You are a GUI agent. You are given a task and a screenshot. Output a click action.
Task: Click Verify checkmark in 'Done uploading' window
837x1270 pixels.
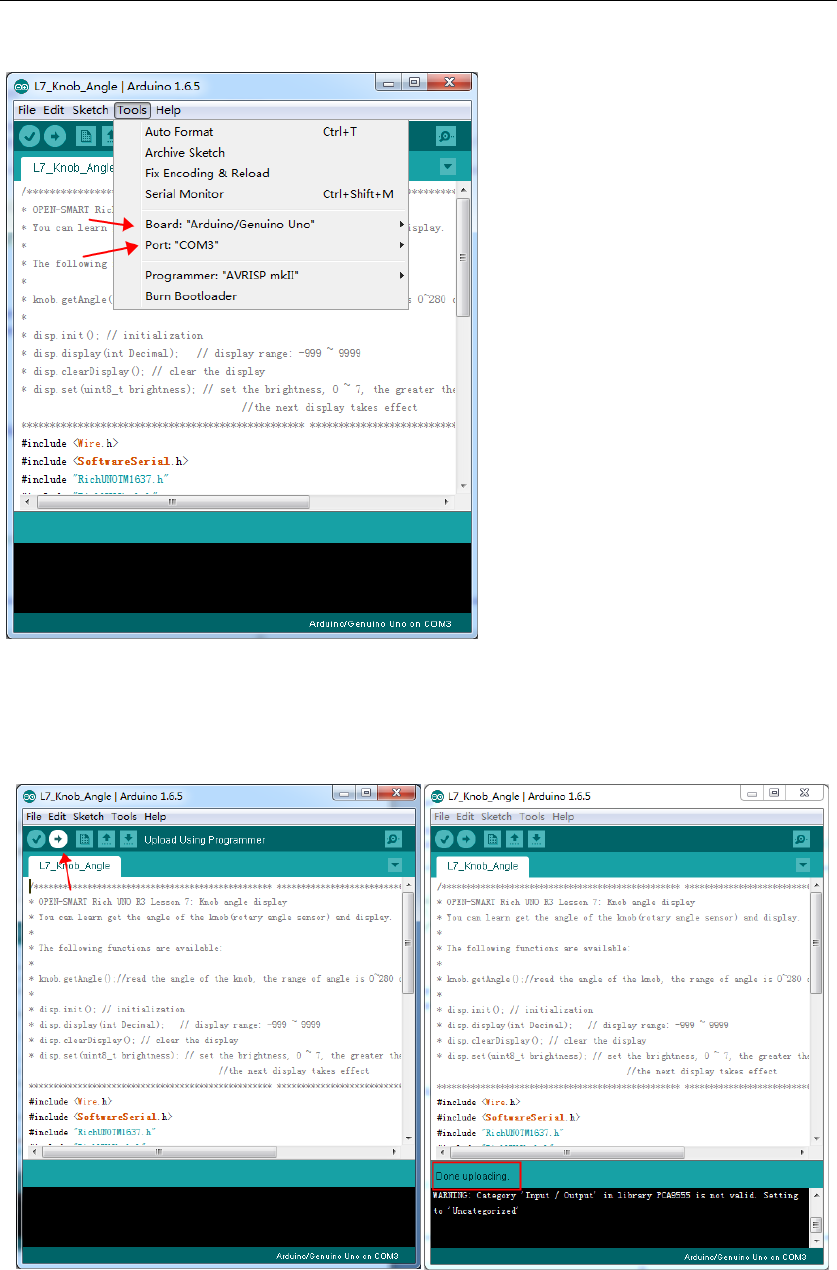point(444,839)
